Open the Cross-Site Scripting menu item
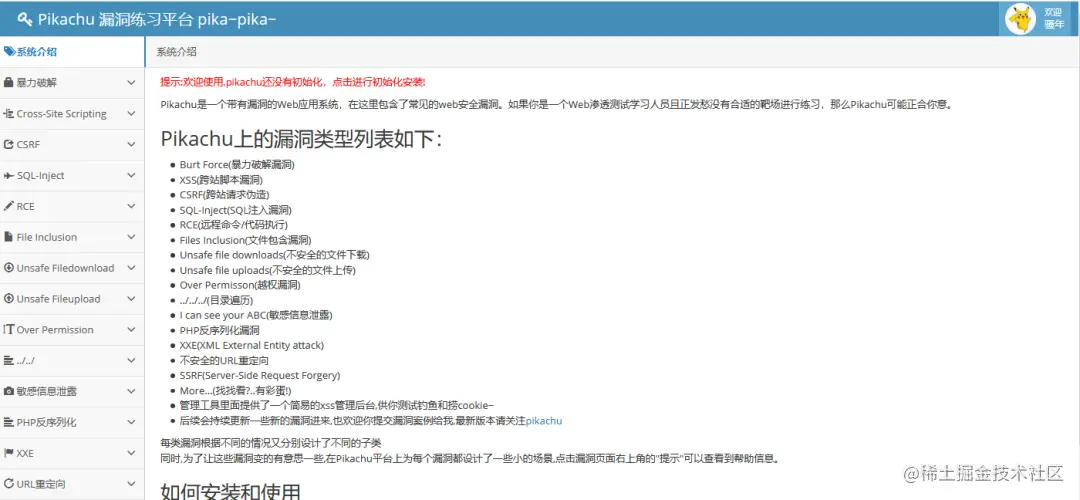 (72, 114)
